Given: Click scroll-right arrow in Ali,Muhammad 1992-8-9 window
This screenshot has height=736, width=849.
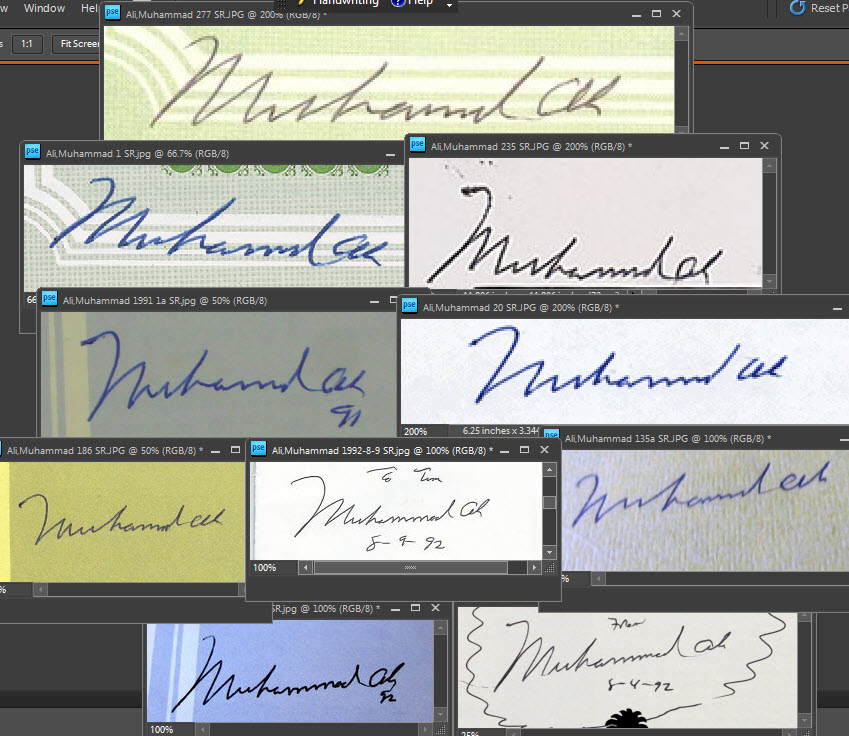Looking at the screenshot, I should pos(534,568).
